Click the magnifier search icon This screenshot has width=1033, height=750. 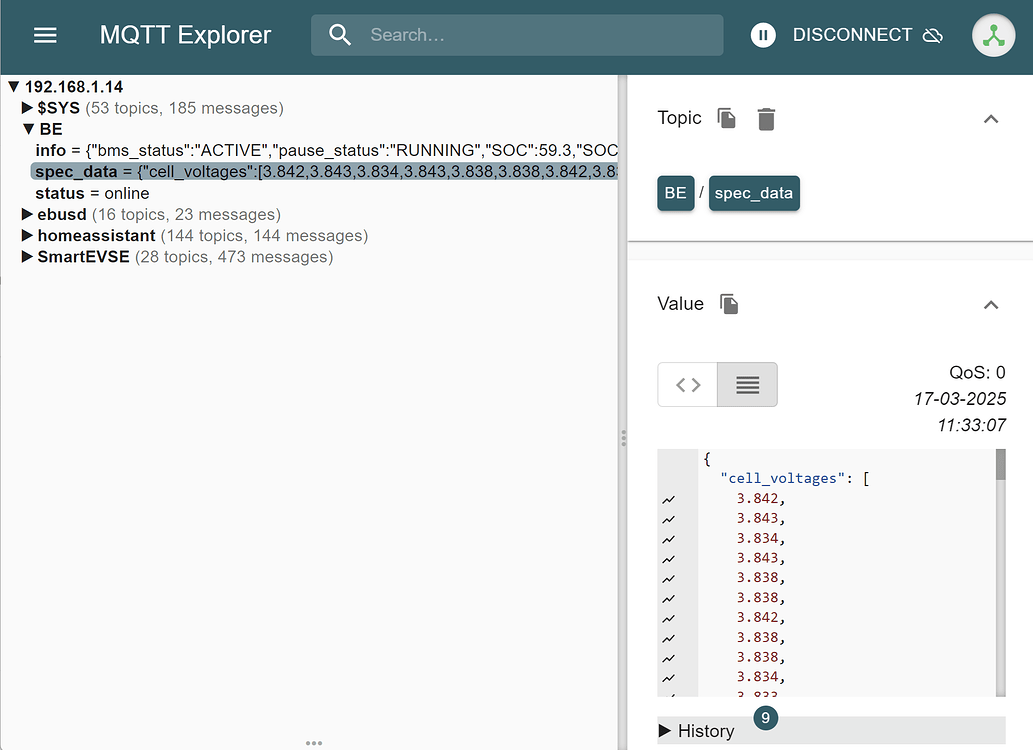coord(340,35)
